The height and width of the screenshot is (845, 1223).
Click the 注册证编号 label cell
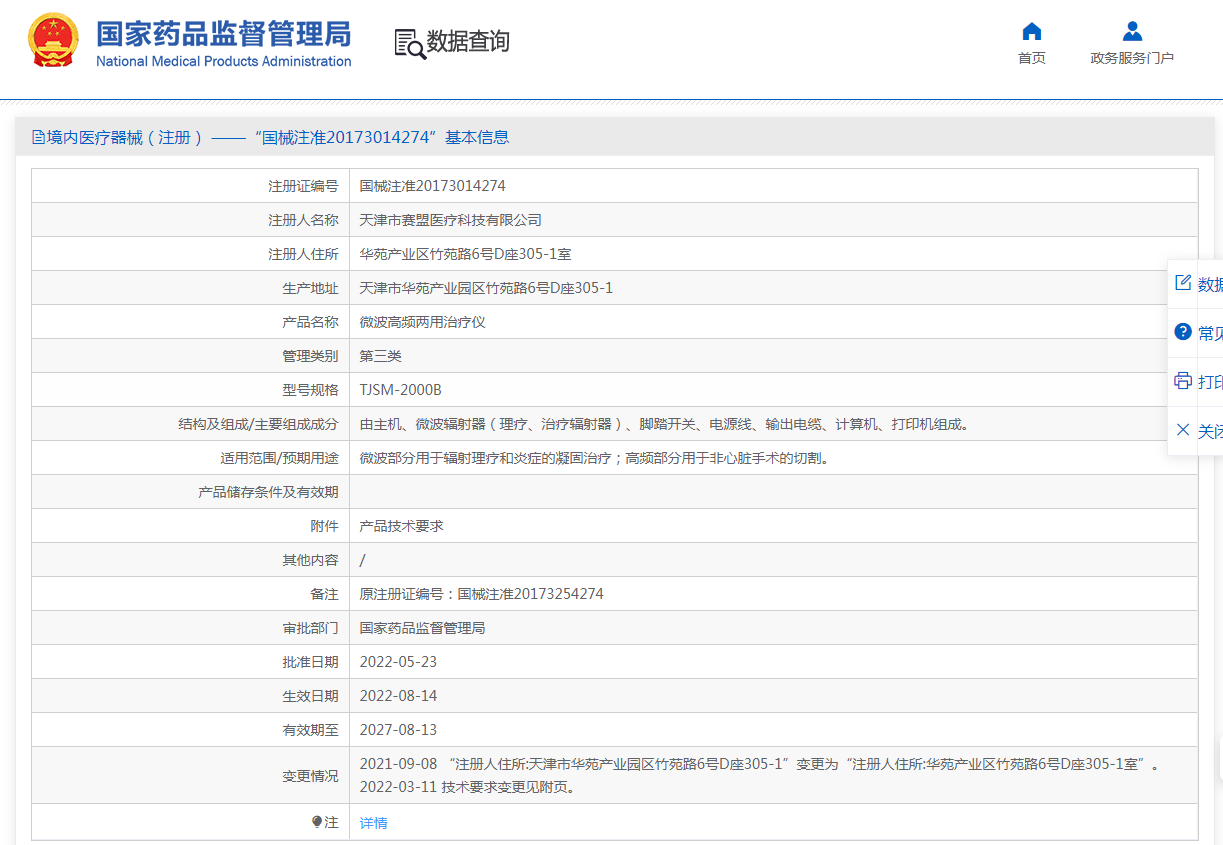point(191,186)
